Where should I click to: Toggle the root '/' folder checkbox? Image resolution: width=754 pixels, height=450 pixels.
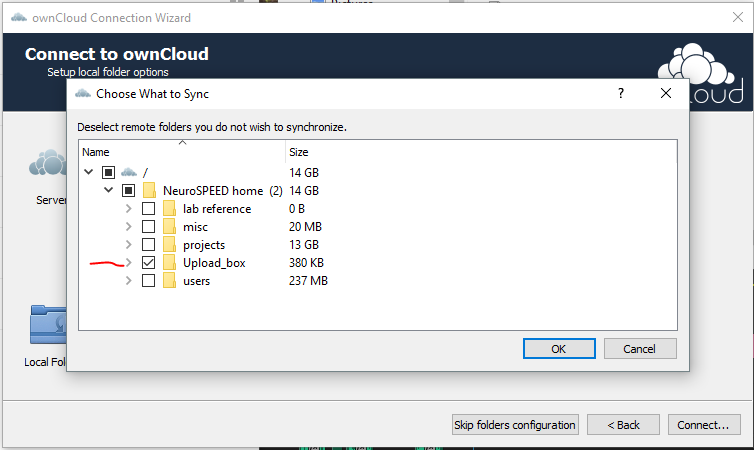tap(108, 172)
